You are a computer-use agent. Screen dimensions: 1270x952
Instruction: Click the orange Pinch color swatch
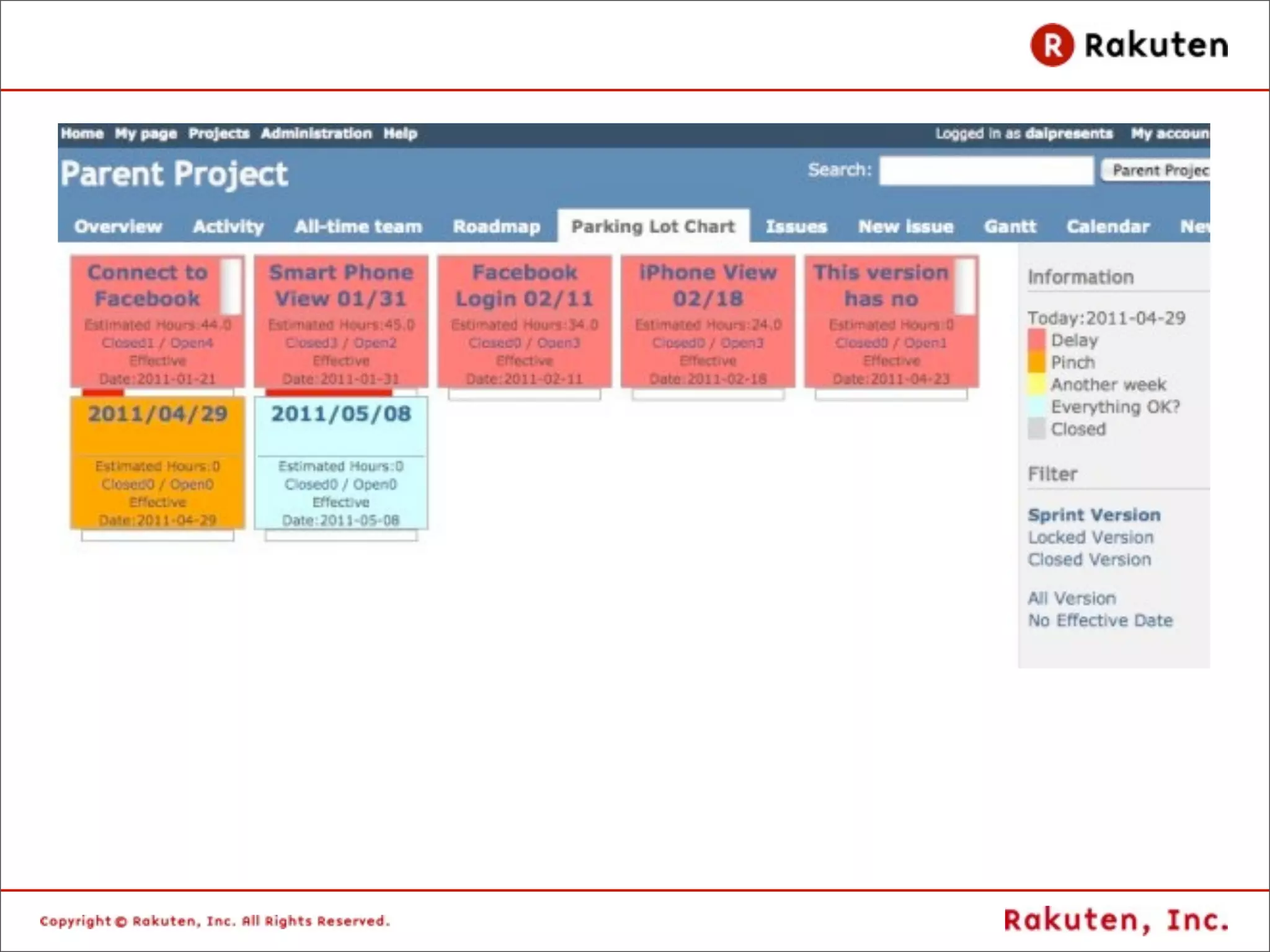(1036, 363)
